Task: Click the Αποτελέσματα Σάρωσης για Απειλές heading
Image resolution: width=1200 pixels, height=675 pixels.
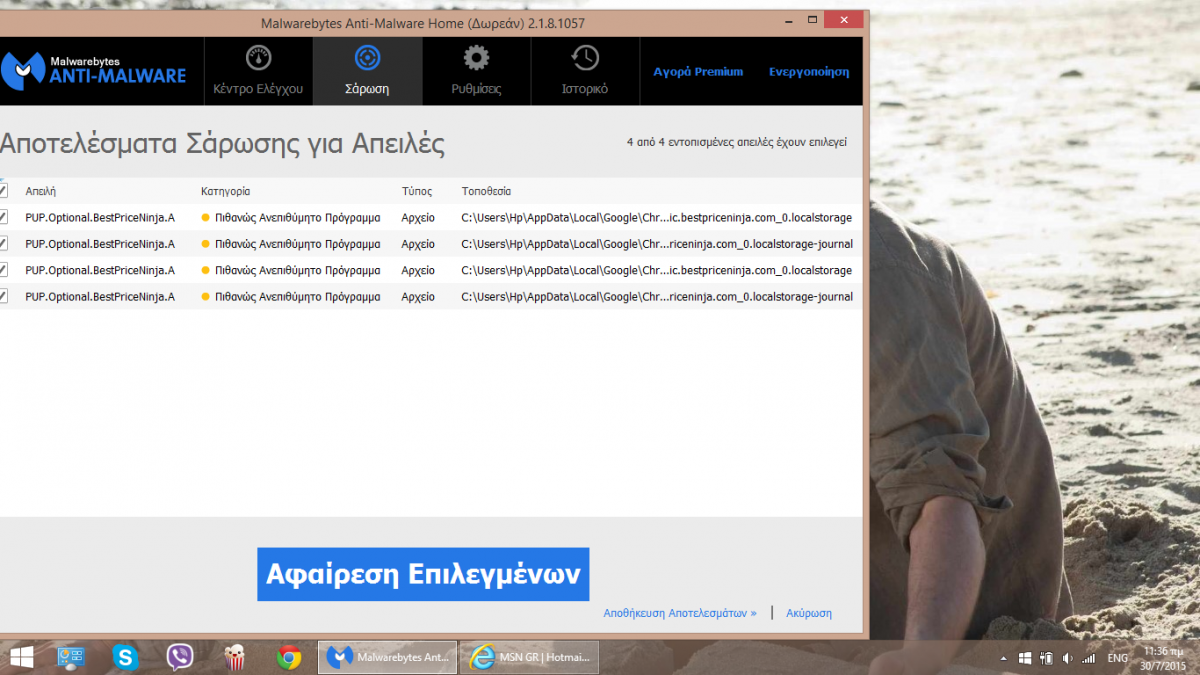Action: 222,144
